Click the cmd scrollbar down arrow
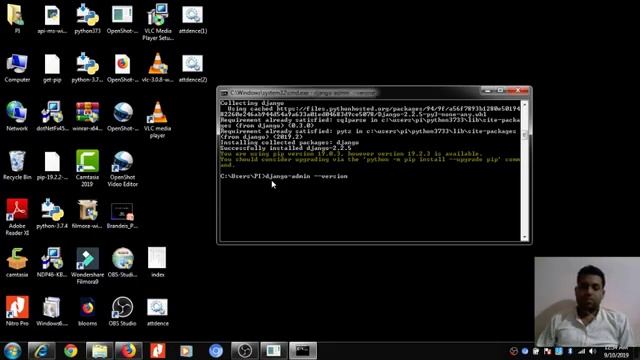 point(524,237)
